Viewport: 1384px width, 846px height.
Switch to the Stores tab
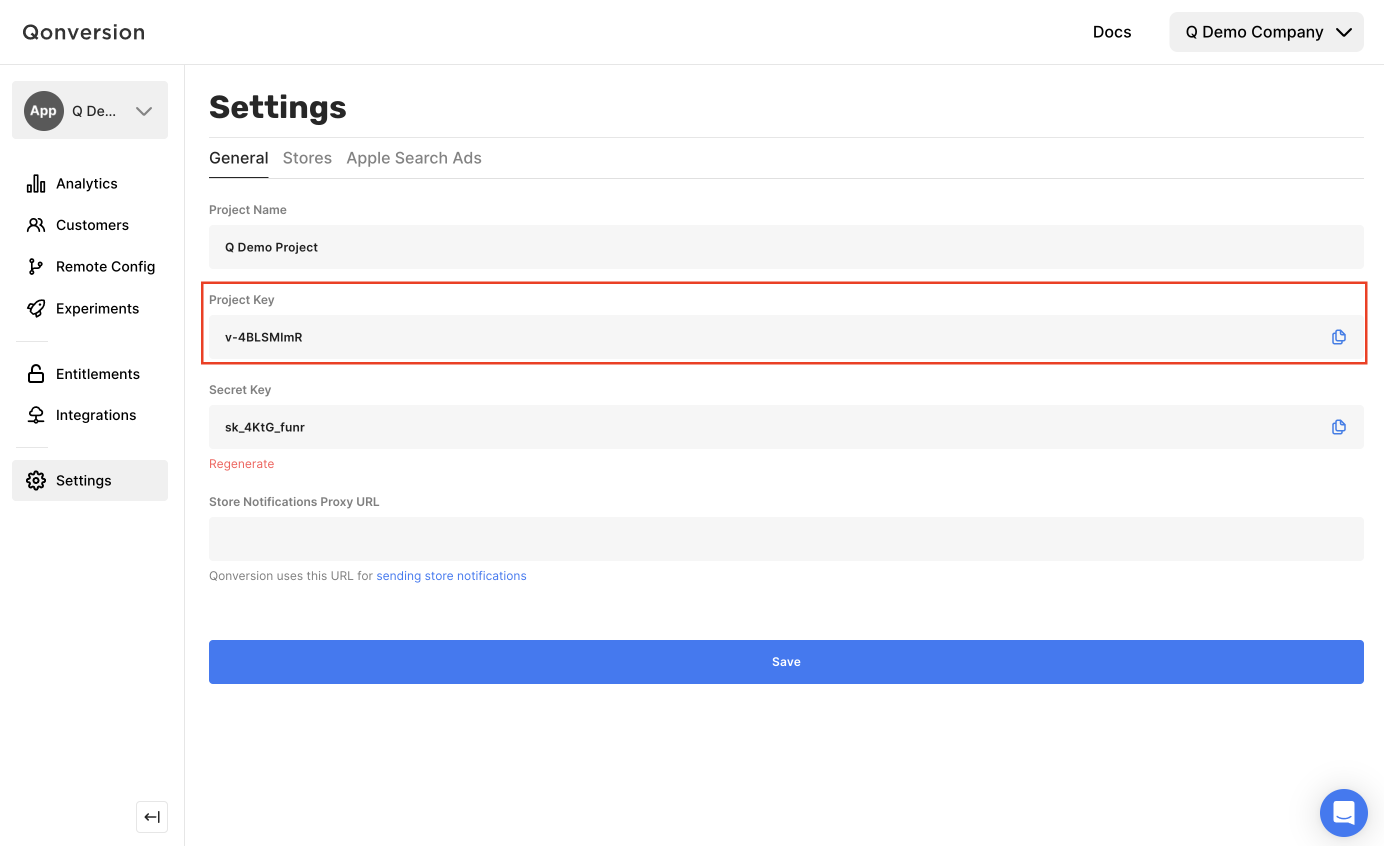coord(307,158)
